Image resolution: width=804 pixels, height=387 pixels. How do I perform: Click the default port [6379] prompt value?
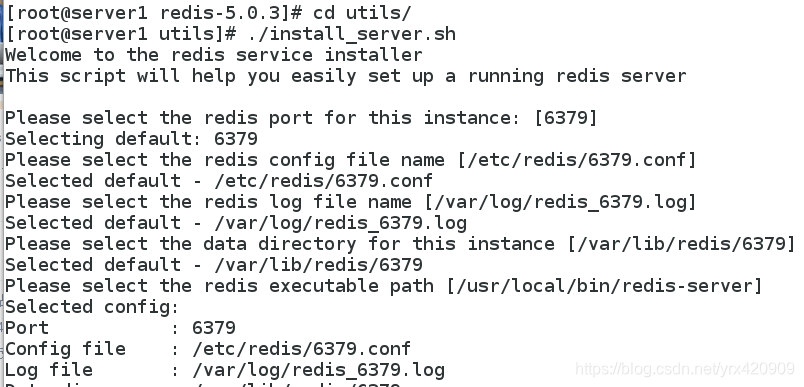click(566, 118)
